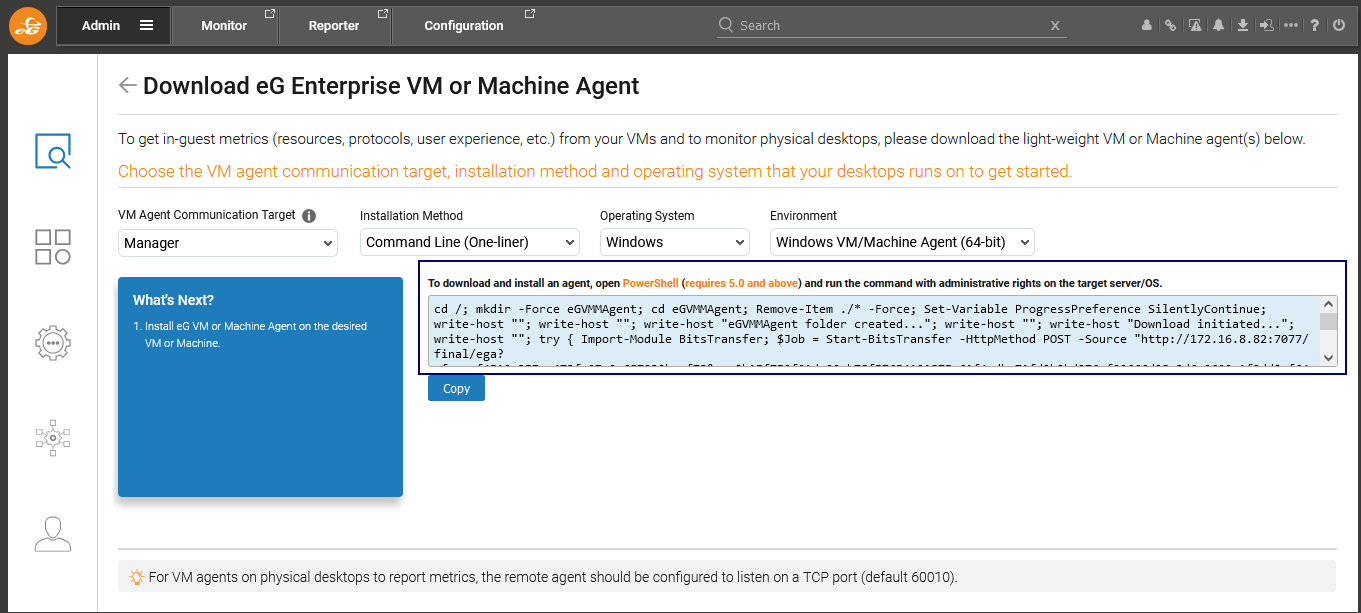Select the Admin tab
1361x613 pixels.
[112, 25]
